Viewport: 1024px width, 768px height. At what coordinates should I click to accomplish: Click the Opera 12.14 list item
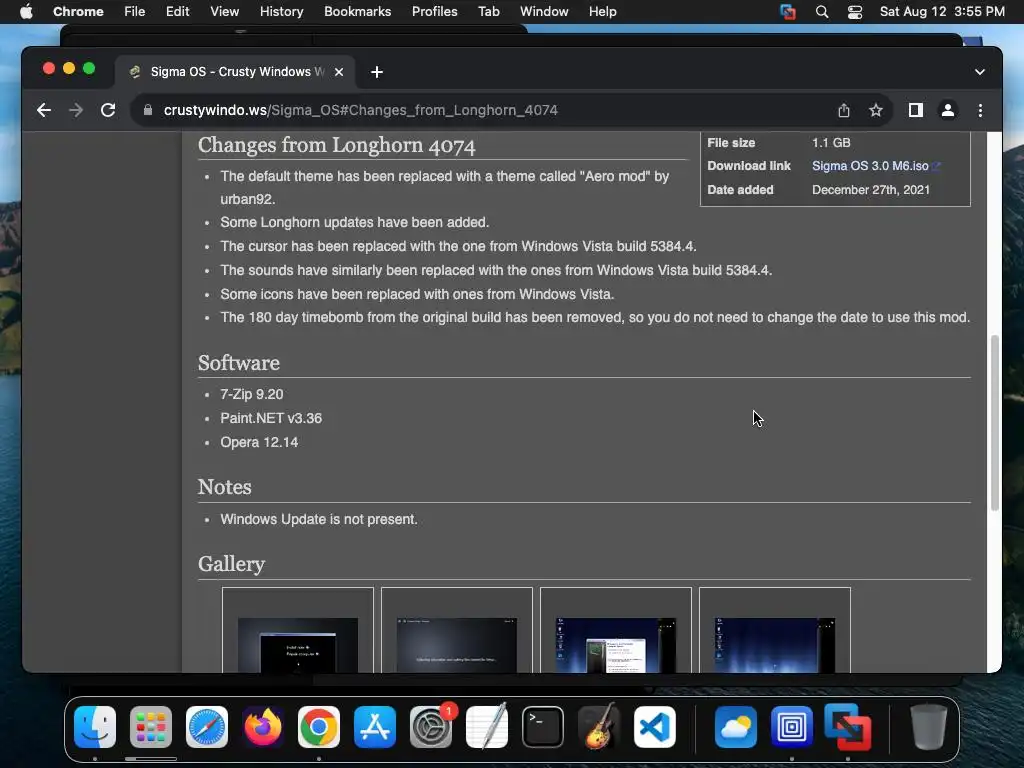click(x=259, y=442)
